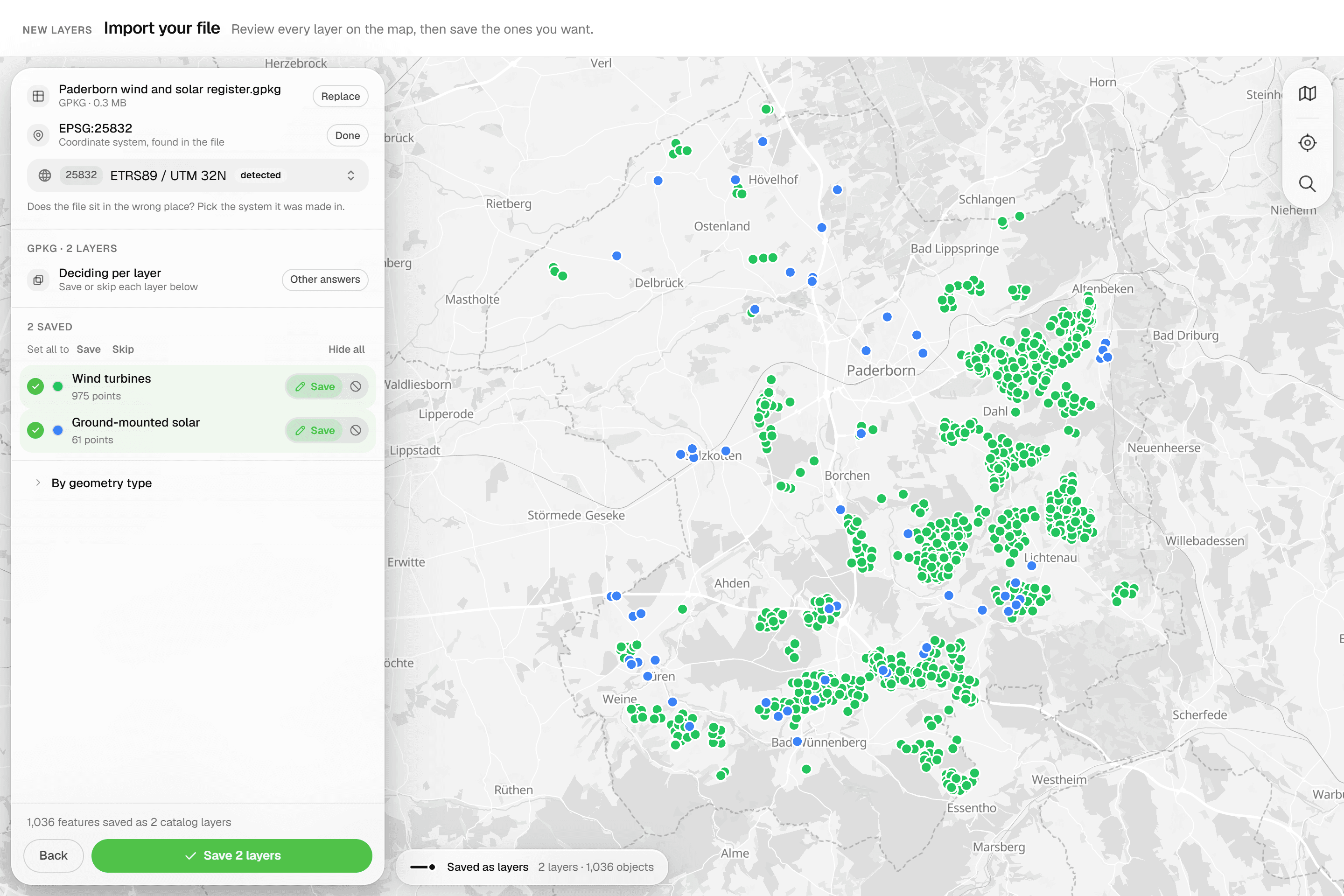Click the layers copy icon beside Deciding per layer

[38, 280]
